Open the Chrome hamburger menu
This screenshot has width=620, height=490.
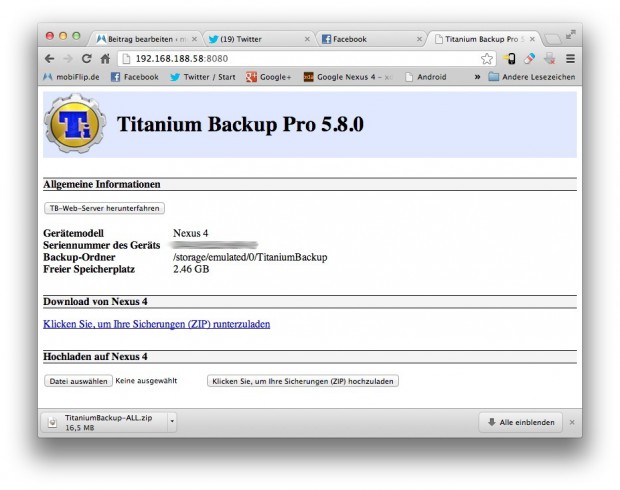[570, 59]
